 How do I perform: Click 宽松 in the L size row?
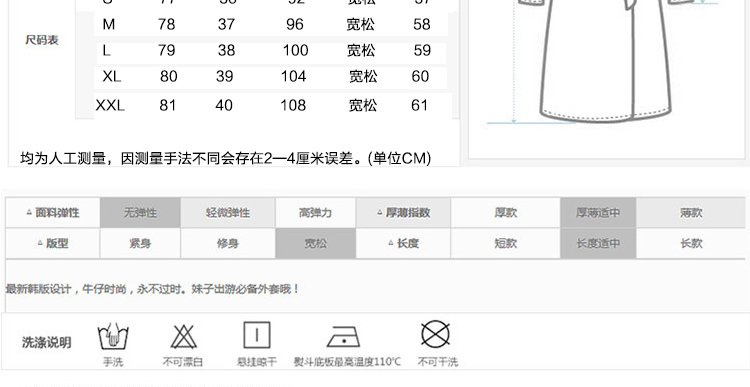tap(361, 50)
